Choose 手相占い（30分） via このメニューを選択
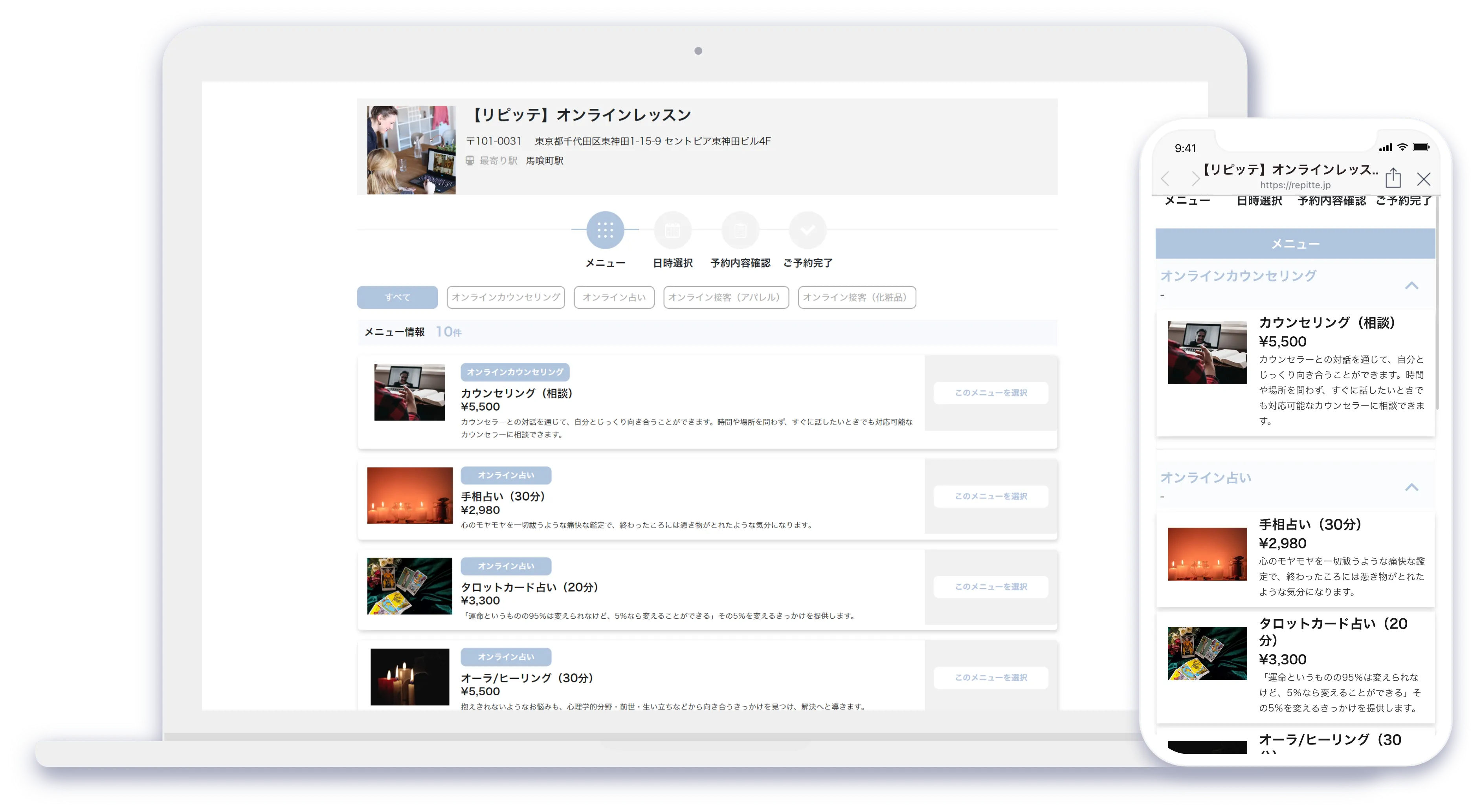The height and width of the screenshot is (812, 1483). click(991, 496)
